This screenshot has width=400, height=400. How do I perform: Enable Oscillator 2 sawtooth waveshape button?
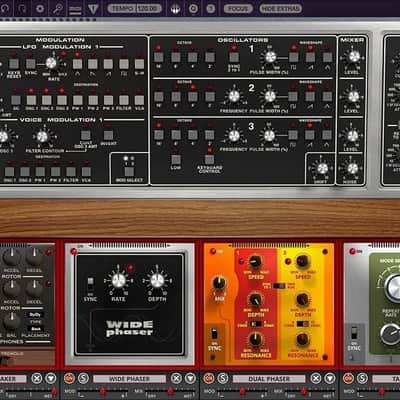[310, 96]
